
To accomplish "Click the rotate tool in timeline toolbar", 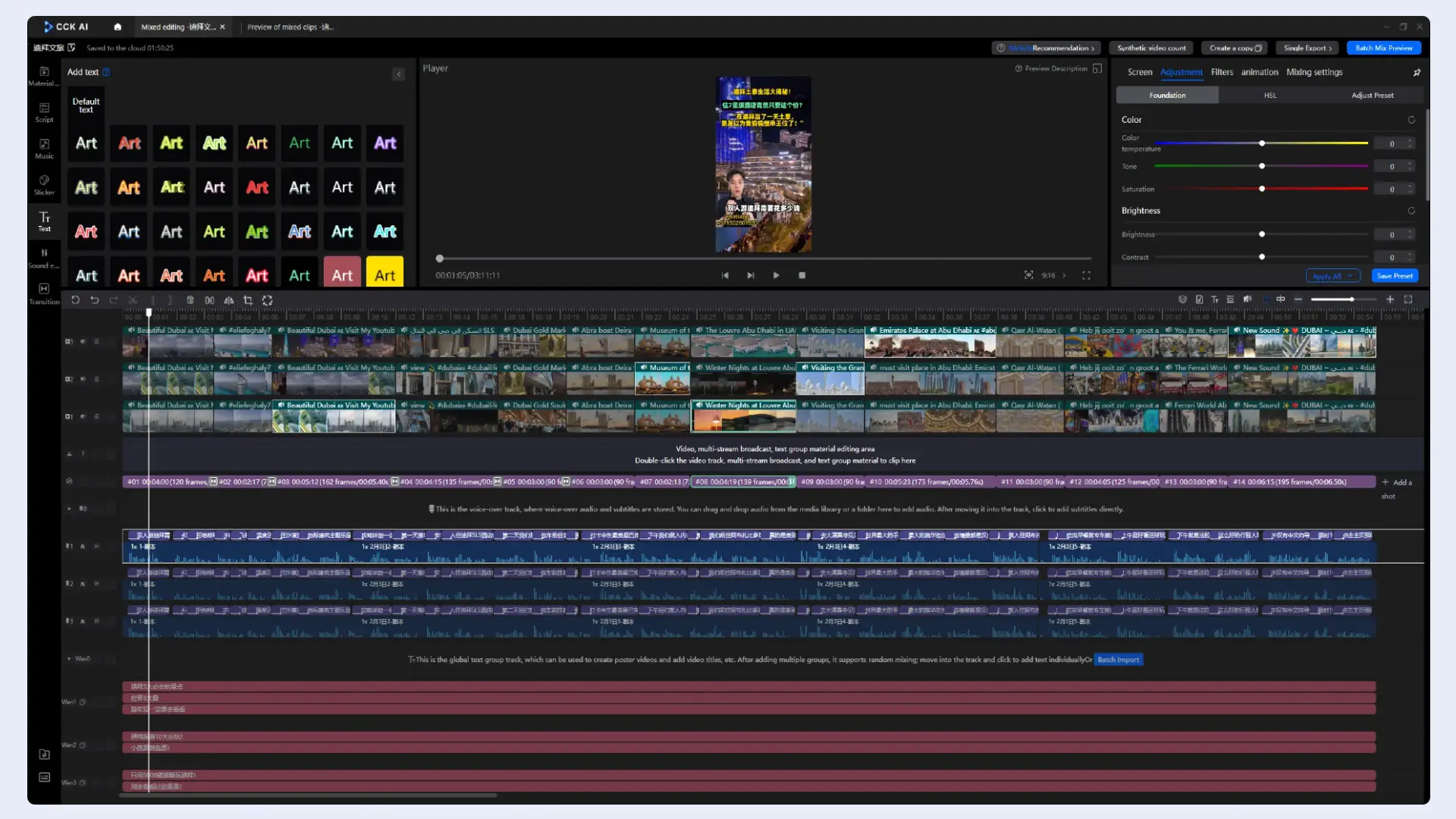I will [267, 300].
